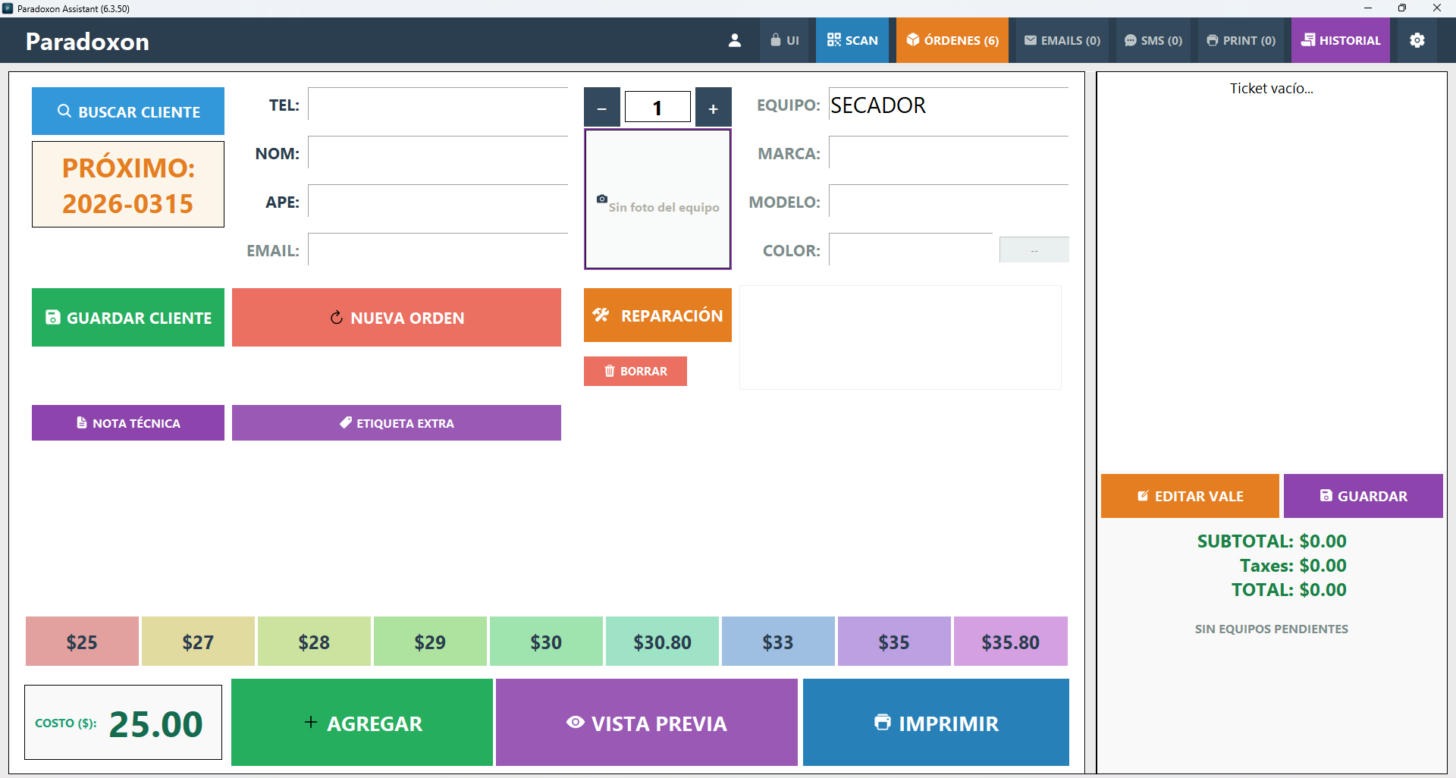Viewport: 1456px width, 778px height.
Task: Increase quantity with the plus button
Action: (713, 107)
